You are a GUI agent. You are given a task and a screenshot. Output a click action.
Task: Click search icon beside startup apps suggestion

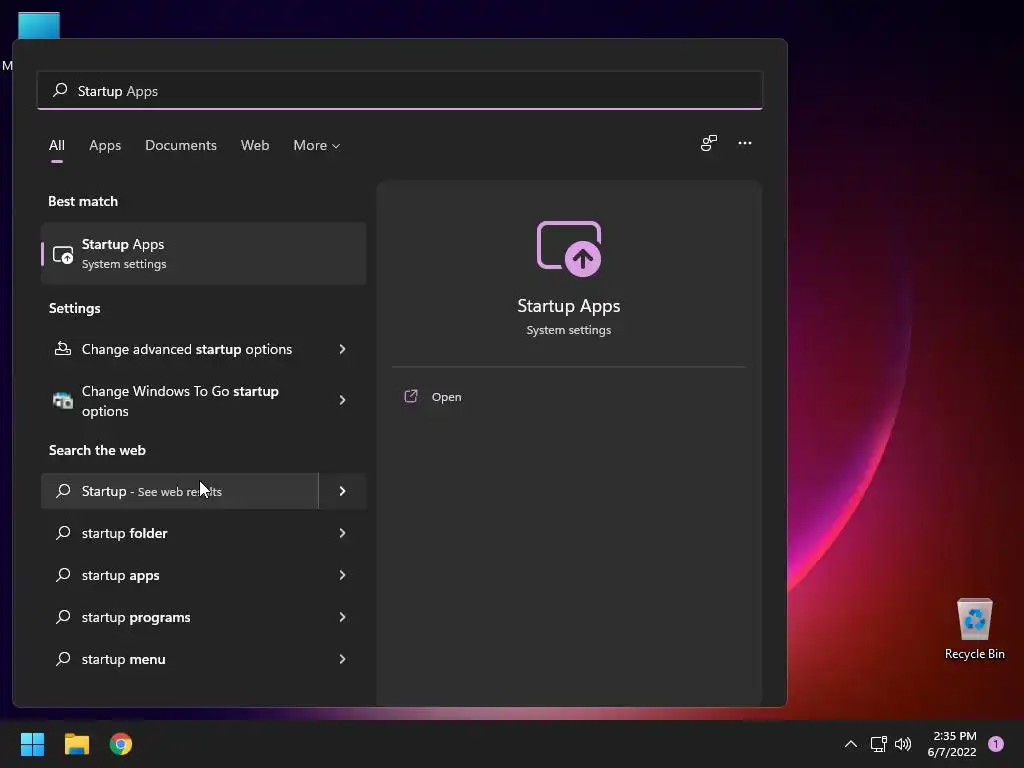[x=63, y=575]
